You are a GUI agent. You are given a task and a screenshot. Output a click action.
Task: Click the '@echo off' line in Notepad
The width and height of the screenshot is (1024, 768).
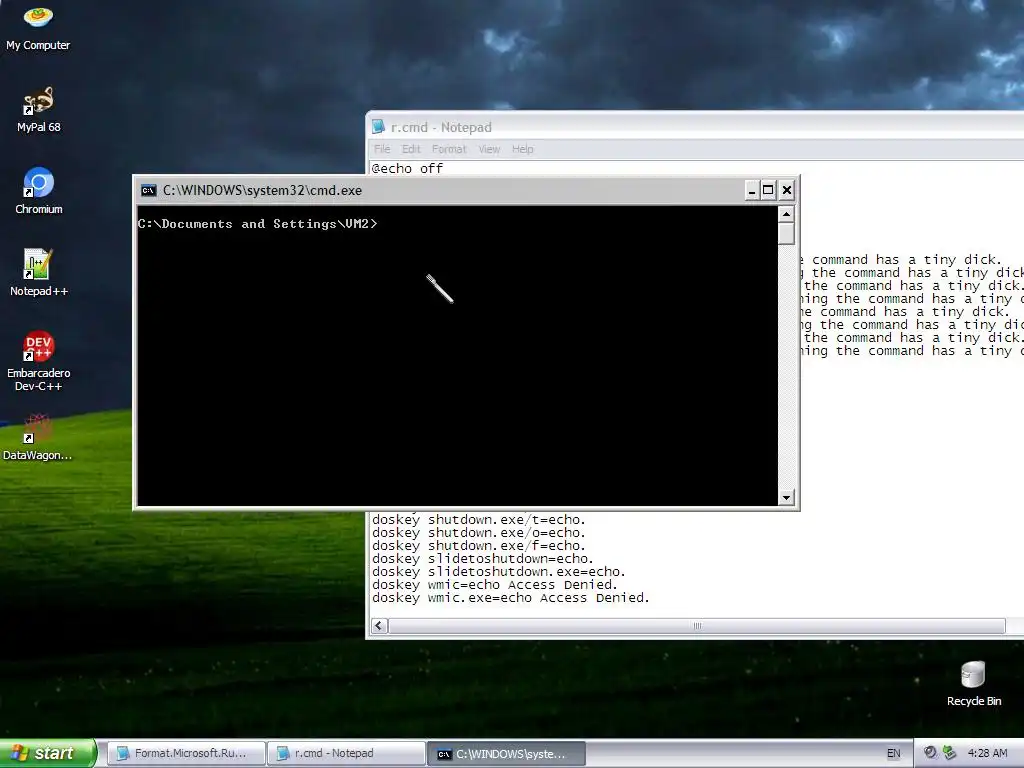(x=408, y=168)
